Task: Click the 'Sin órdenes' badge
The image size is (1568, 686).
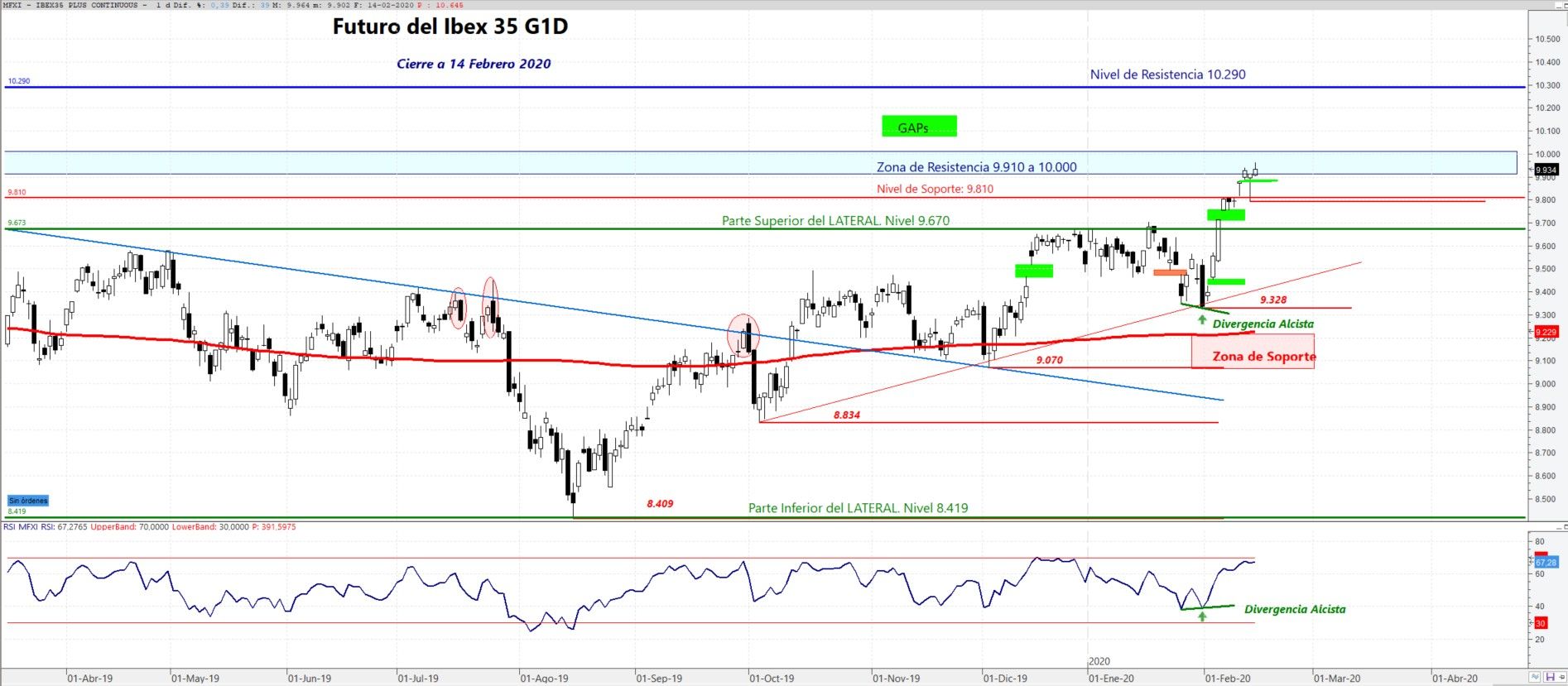Action: click(28, 501)
